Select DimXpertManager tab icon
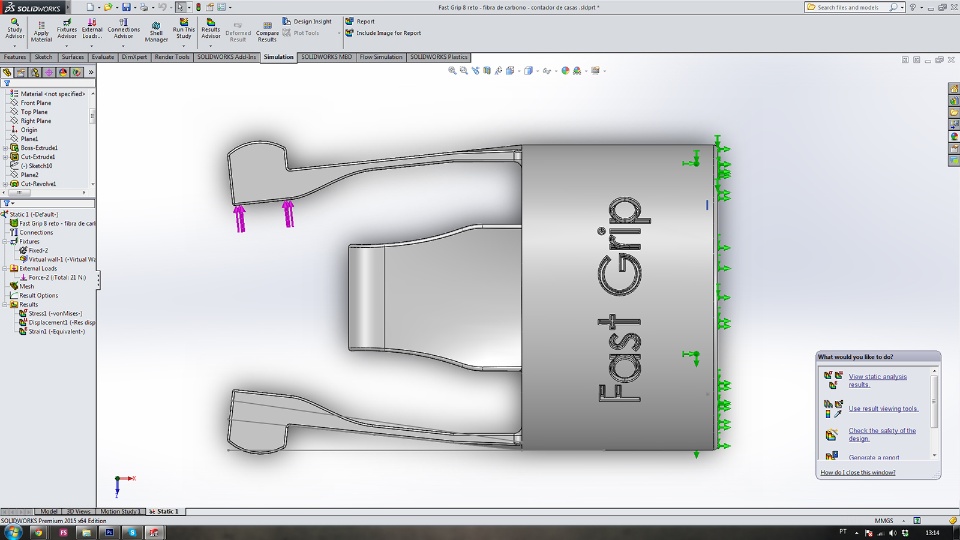Screen dimensions: 960x540 point(49,72)
